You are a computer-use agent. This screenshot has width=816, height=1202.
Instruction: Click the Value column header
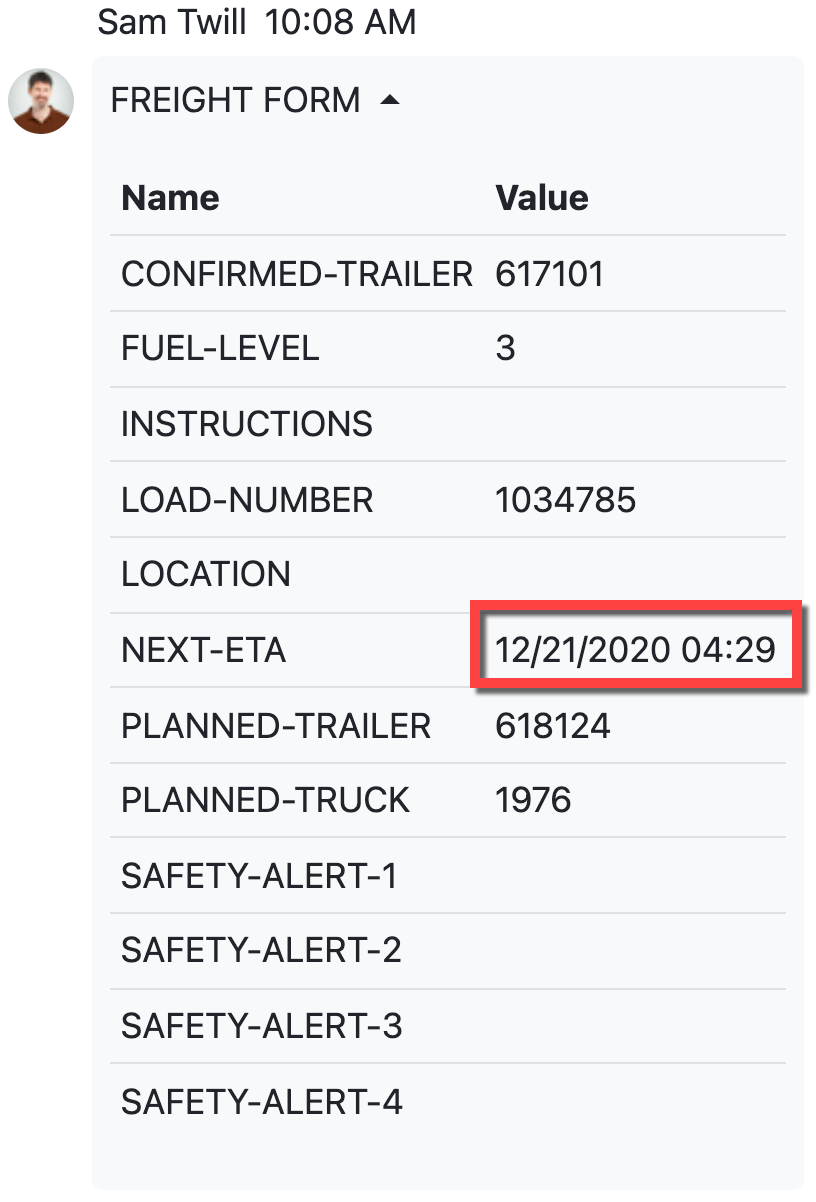pyautogui.click(x=541, y=198)
